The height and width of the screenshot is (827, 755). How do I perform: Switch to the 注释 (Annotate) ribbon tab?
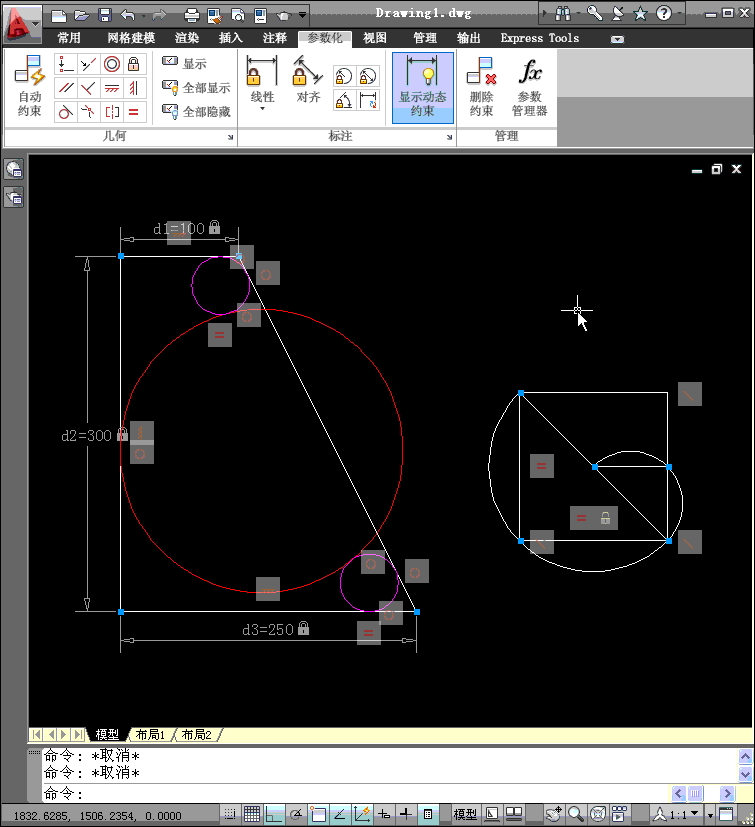(x=275, y=38)
